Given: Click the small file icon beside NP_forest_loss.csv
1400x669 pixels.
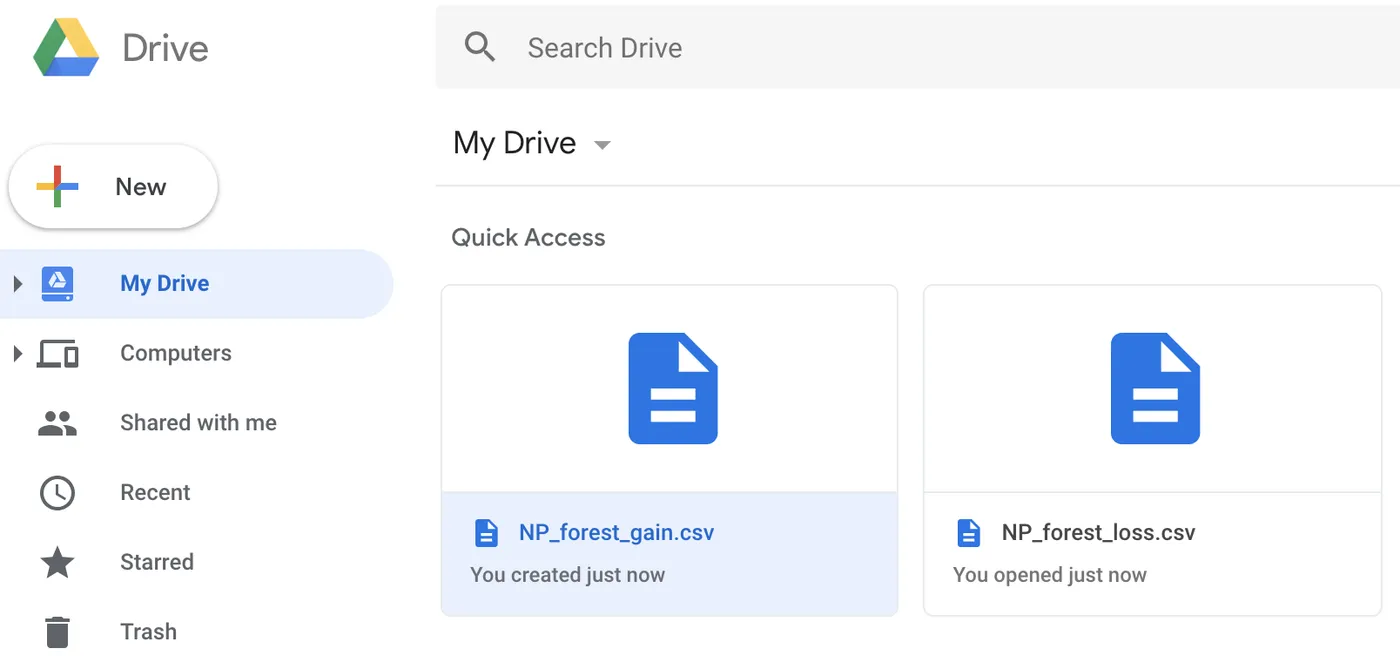Looking at the screenshot, I should tap(968, 533).
